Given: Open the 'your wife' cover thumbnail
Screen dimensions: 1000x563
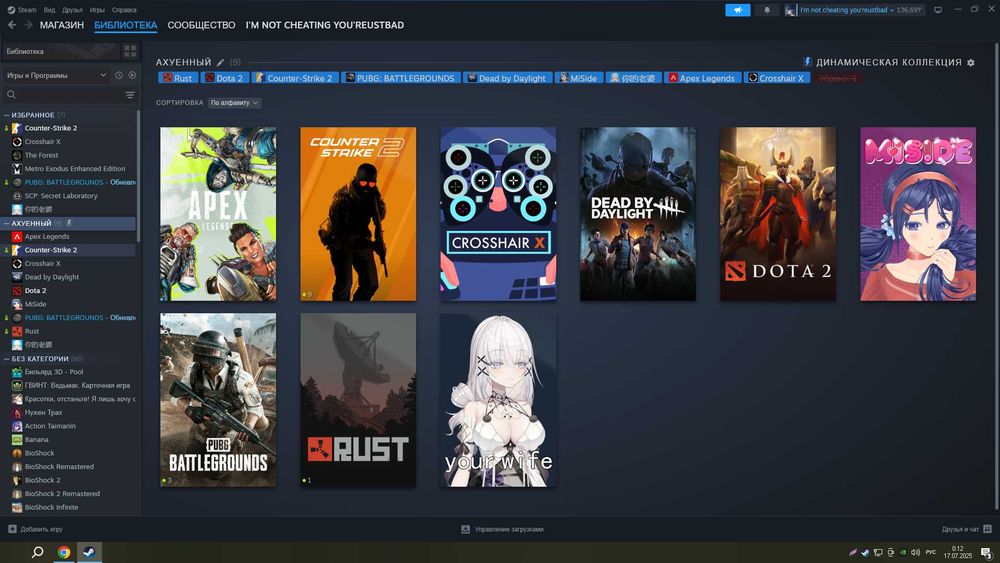Looking at the screenshot, I should pos(498,400).
